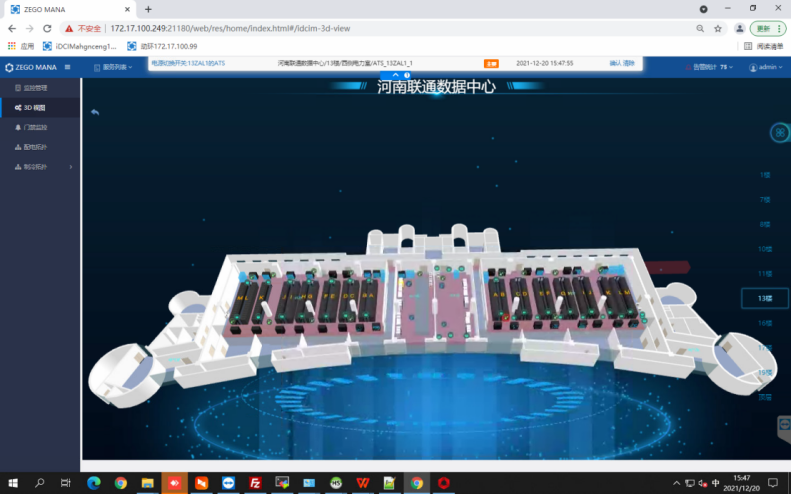Open 门禁监控 in the sidebar
This screenshot has height=494, width=791.
[35, 127]
